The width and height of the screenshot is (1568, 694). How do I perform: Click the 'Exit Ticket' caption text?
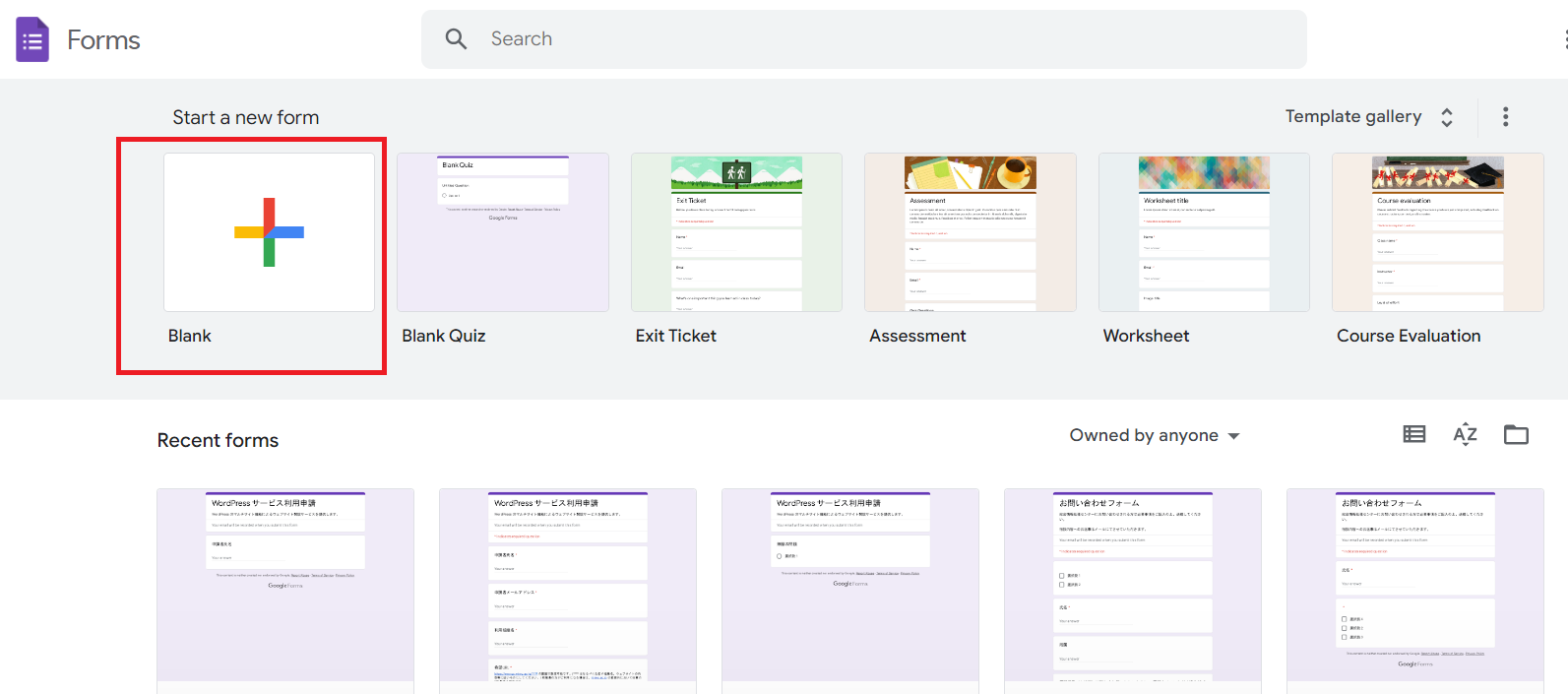676,336
